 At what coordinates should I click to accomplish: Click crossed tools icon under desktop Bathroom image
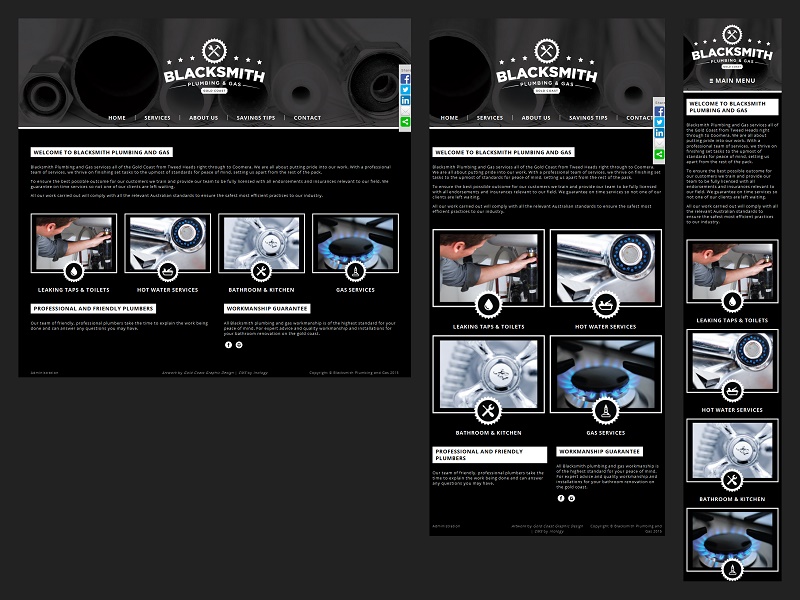pyautogui.click(x=261, y=271)
